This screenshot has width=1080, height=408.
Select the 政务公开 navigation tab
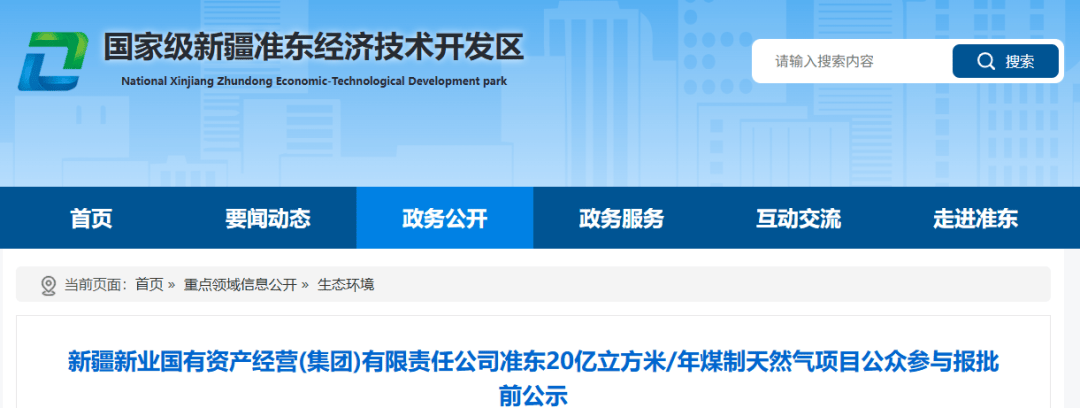pyautogui.click(x=445, y=218)
